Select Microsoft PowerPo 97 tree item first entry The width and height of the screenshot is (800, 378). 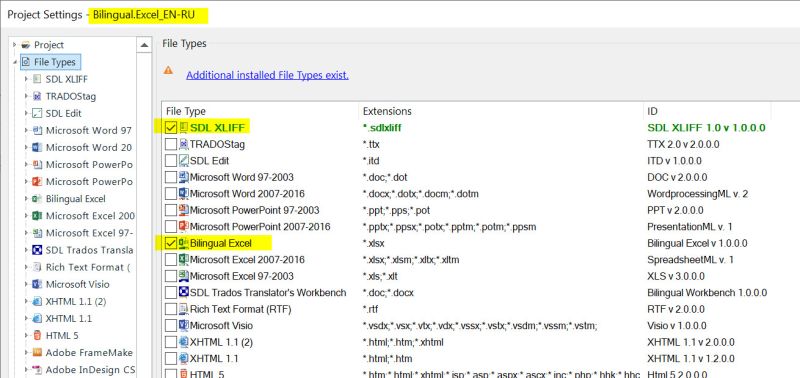pos(89,165)
